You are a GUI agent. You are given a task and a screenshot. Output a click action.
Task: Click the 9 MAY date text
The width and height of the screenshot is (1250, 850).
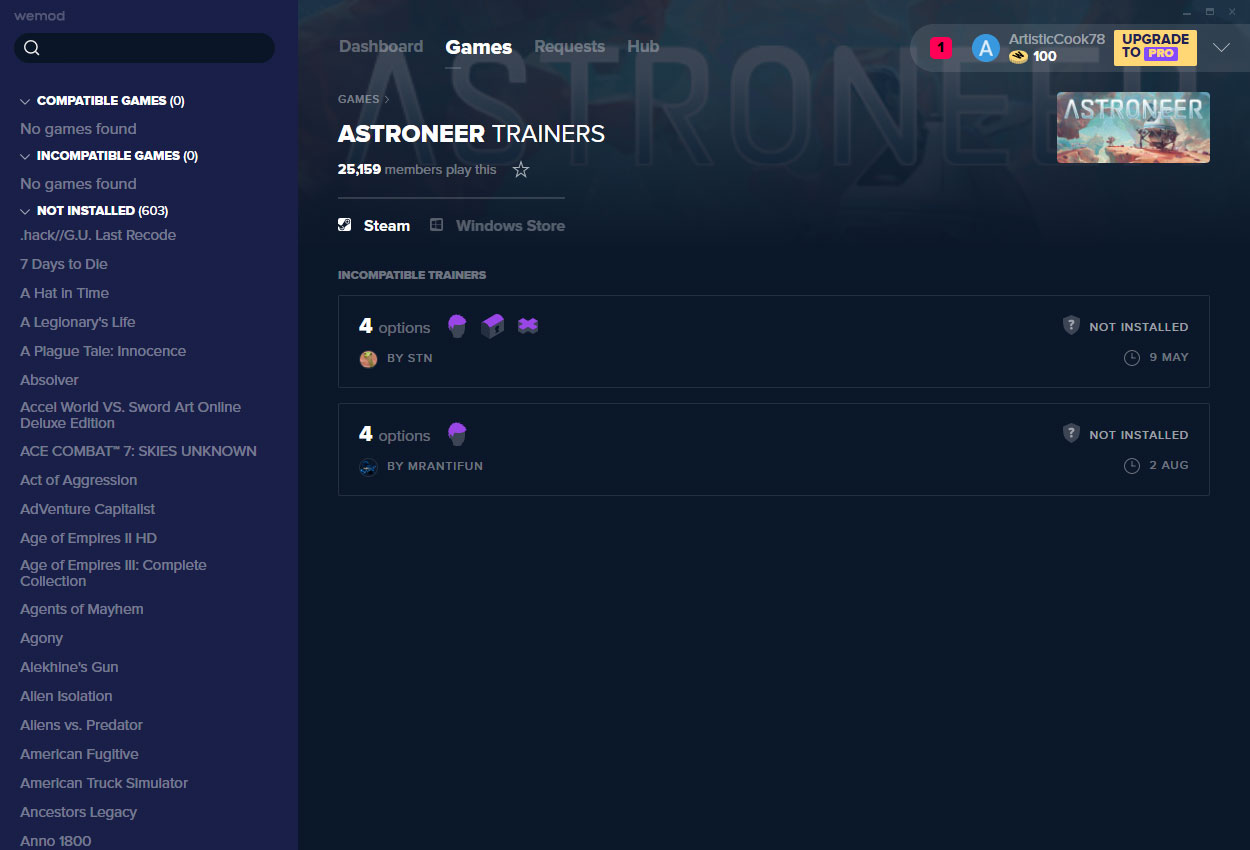(1169, 357)
